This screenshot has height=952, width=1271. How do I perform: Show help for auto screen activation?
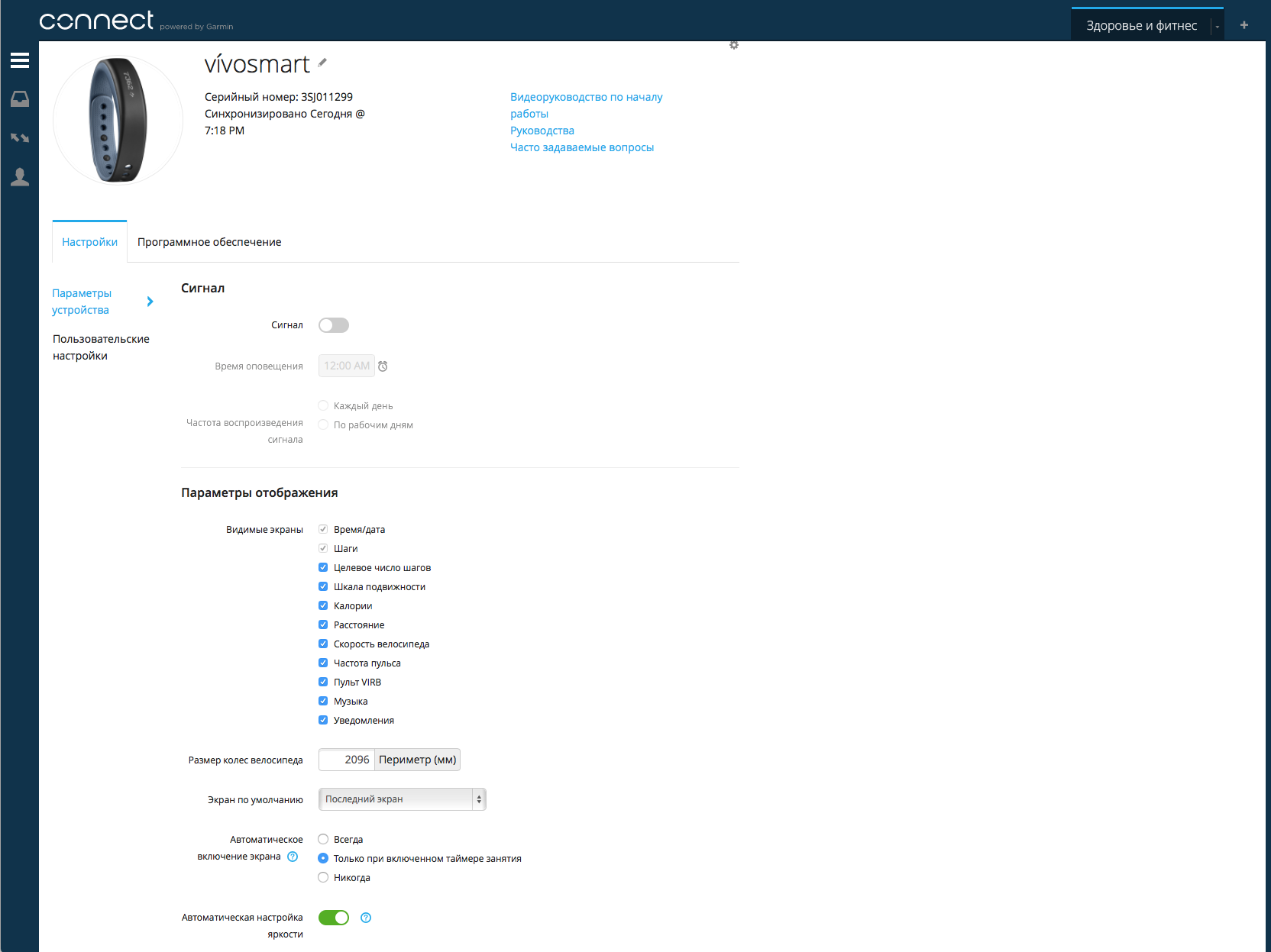pyautogui.click(x=293, y=857)
